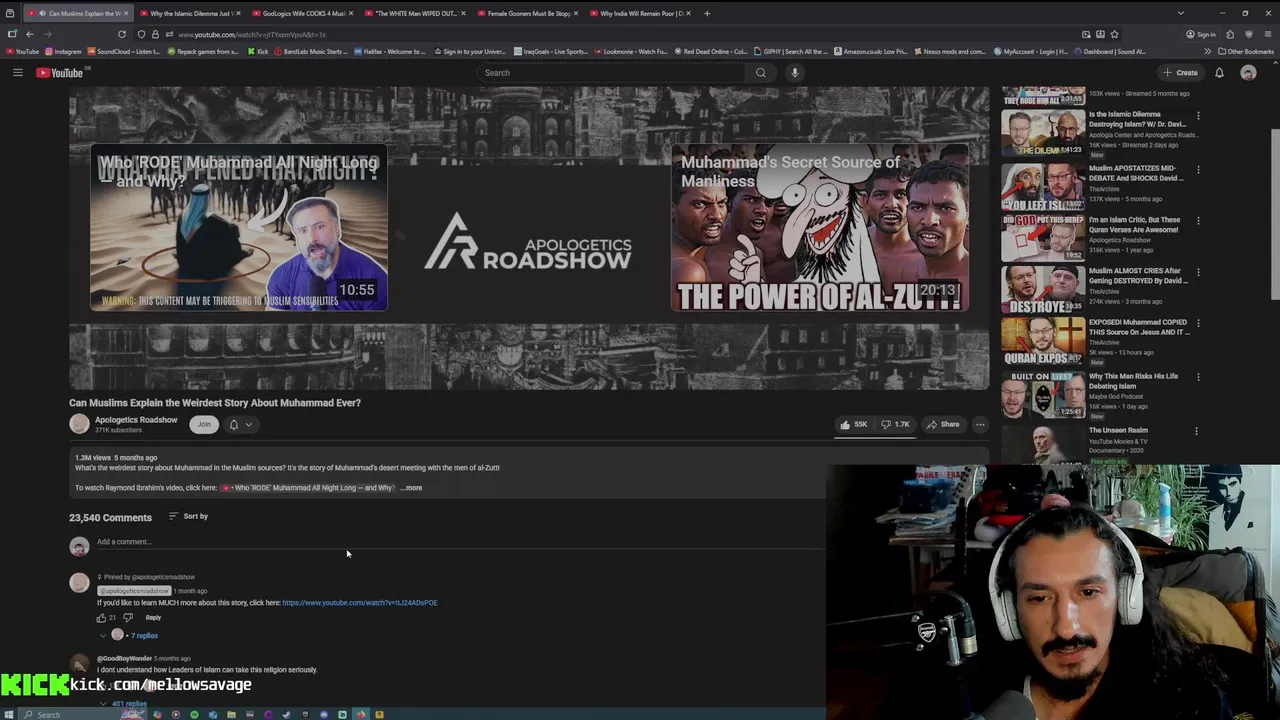Open options for 'Muslim ALMOST CRIES' suggestion

pyautogui.click(x=1198, y=272)
